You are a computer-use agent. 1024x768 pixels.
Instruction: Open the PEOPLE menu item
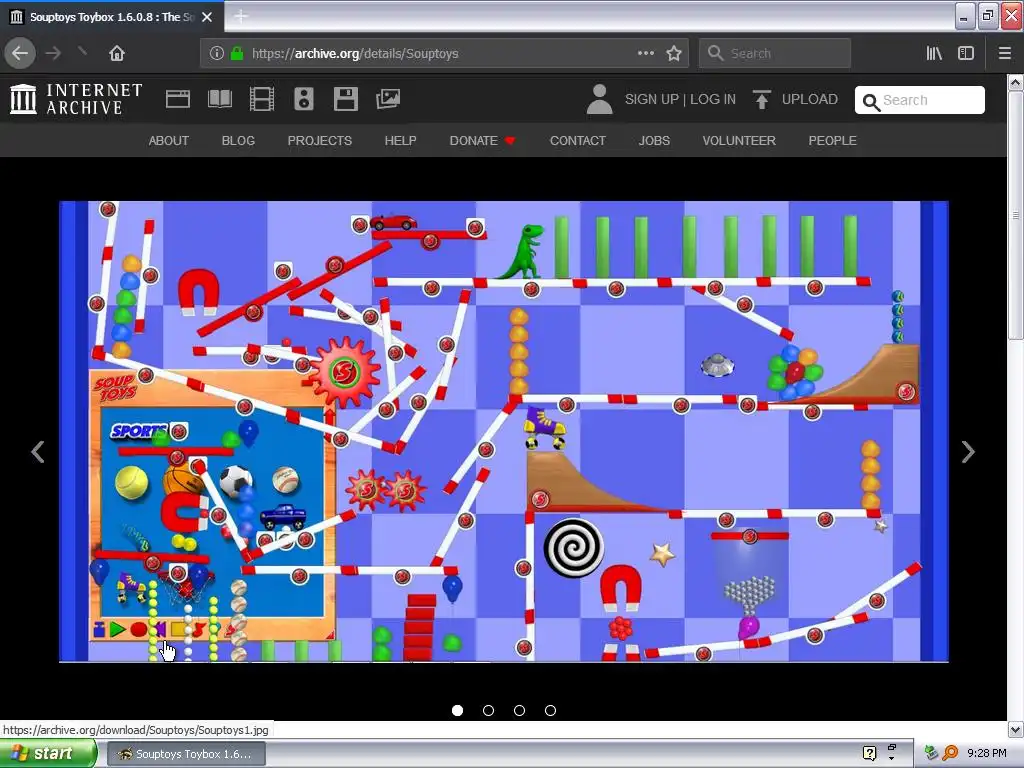point(832,140)
